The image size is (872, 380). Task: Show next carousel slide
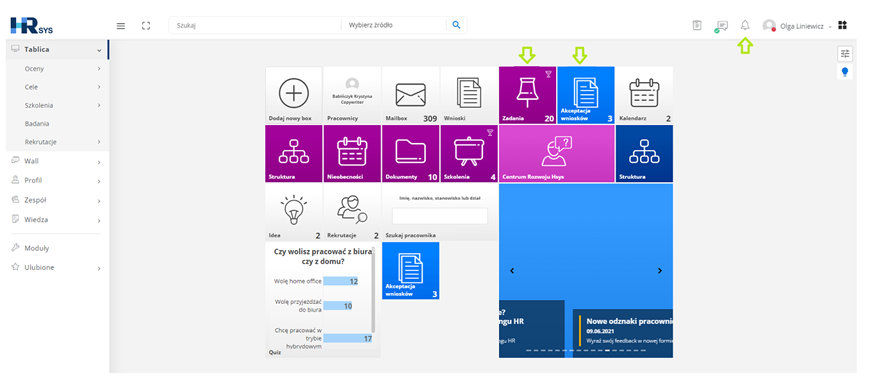point(660,270)
